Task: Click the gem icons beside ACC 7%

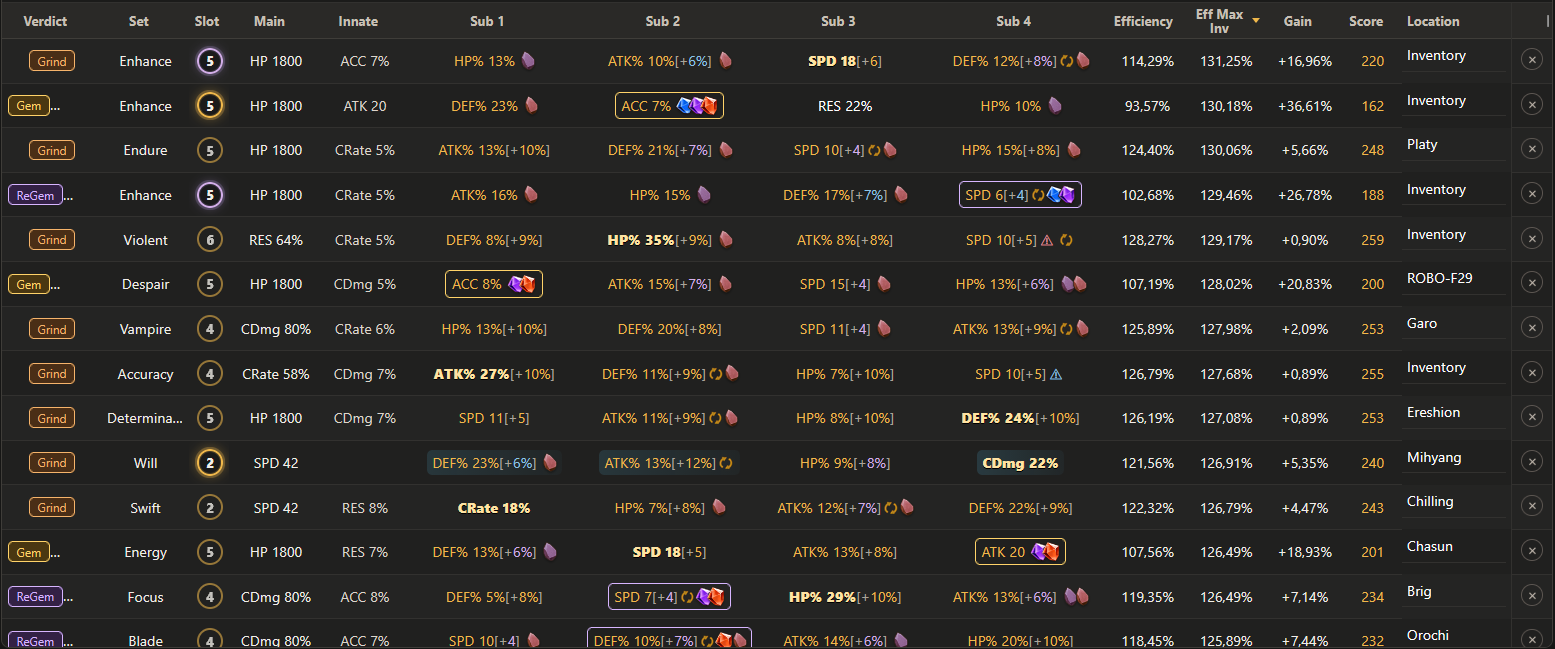Action: click(697, 106)
